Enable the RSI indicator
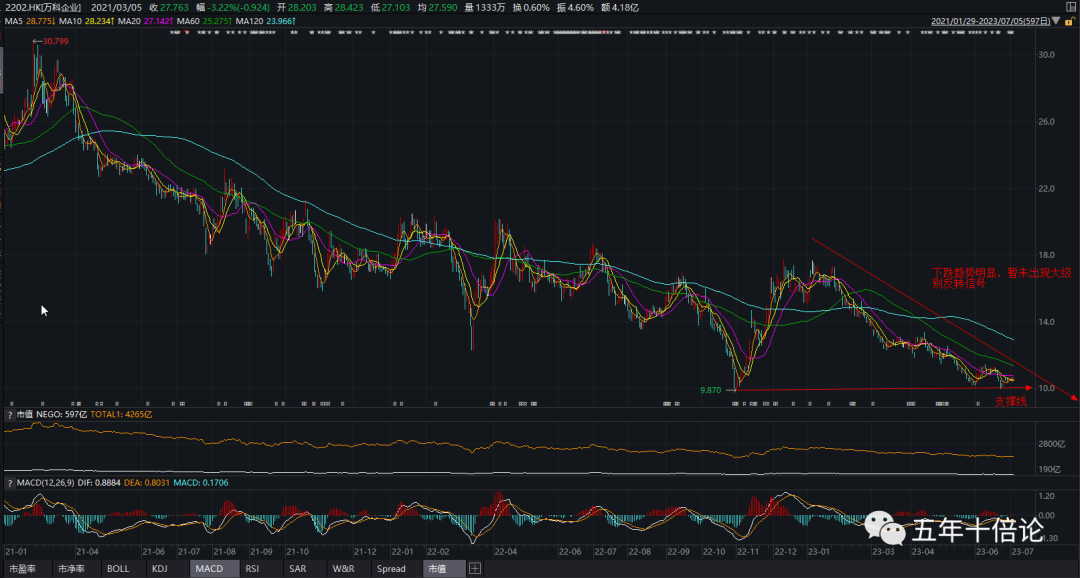This screenshot has width=1080, height=578. [x=252, y=569]
